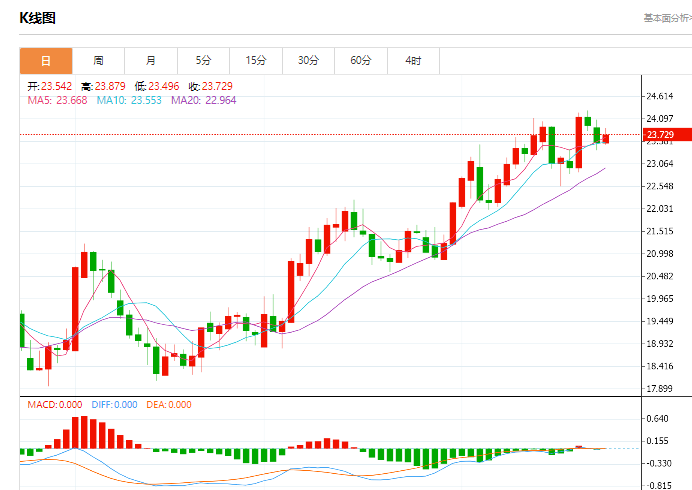Open the 30分 interval tab
Image resolution: width=692 pixels, height=490 pixels.
coord(308,61)
